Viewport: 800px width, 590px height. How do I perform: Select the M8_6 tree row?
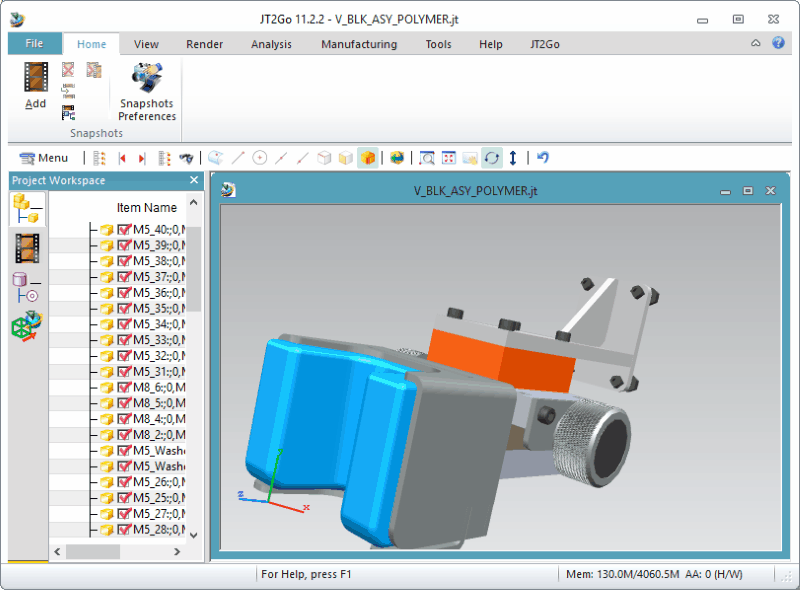tap(117, 387)
